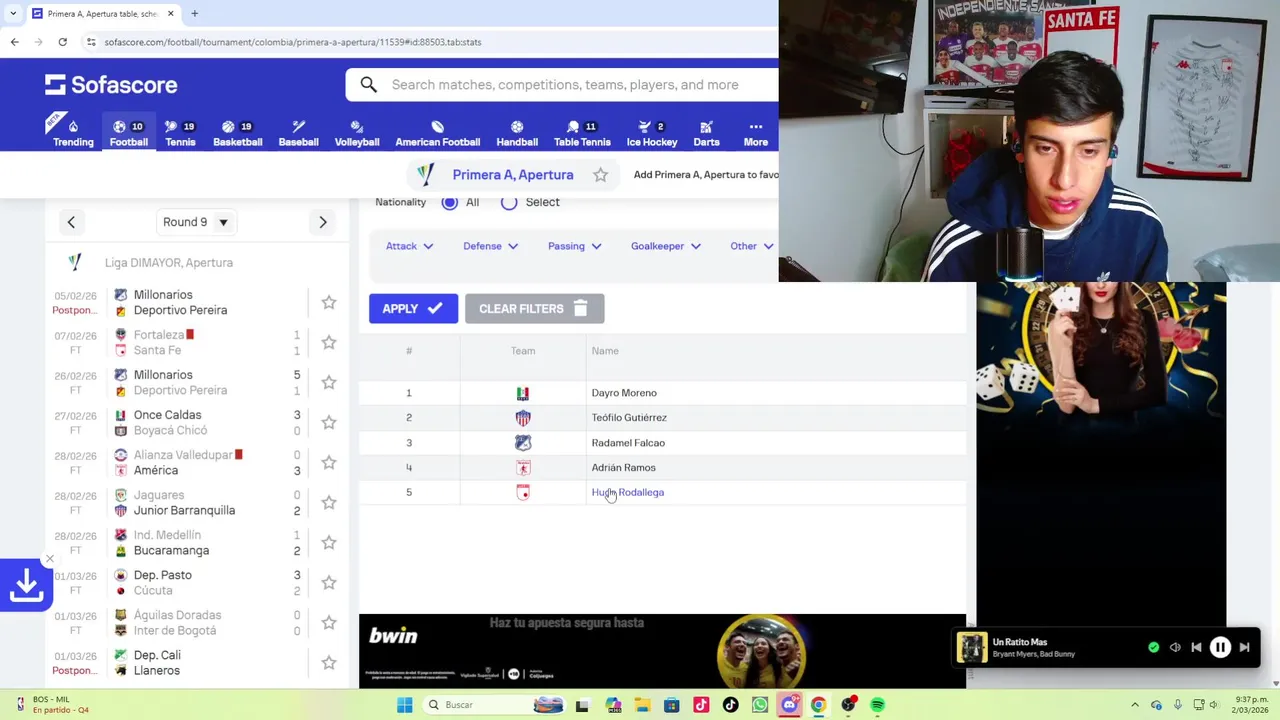Open the American Football sport icon
The height and width of the screenshot is (720, 1280).
click(437, 133)
